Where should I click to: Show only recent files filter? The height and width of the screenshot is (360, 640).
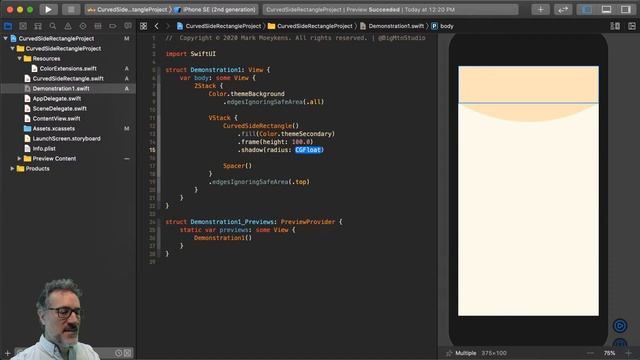click(118, 353)
